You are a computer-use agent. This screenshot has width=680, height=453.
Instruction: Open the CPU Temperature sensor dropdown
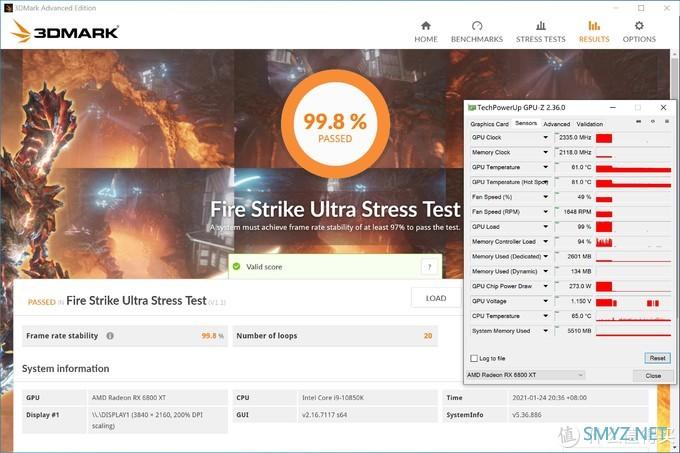[x=546, y=316]
